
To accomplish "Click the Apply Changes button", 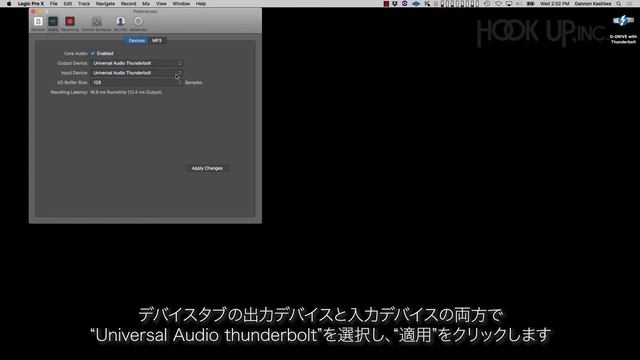I will 207,168.
